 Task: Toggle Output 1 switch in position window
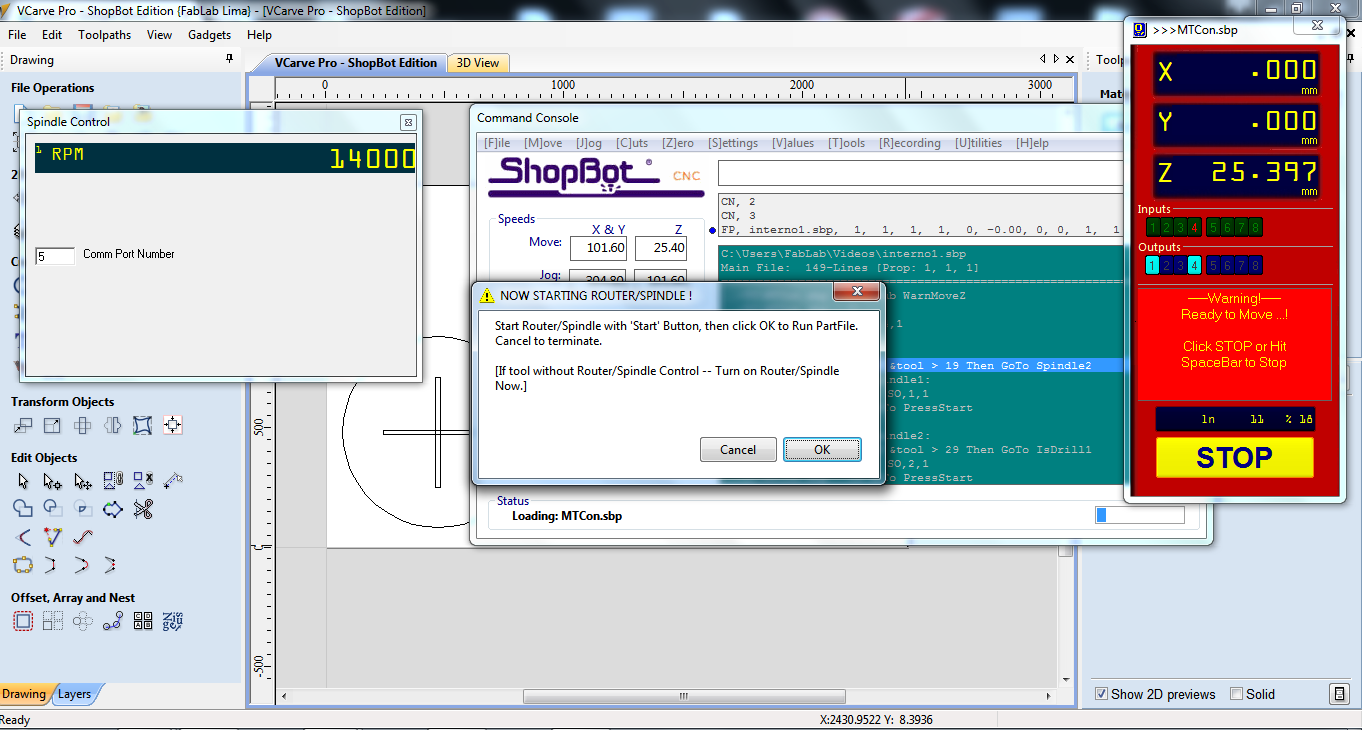(x=1151, y=265)
